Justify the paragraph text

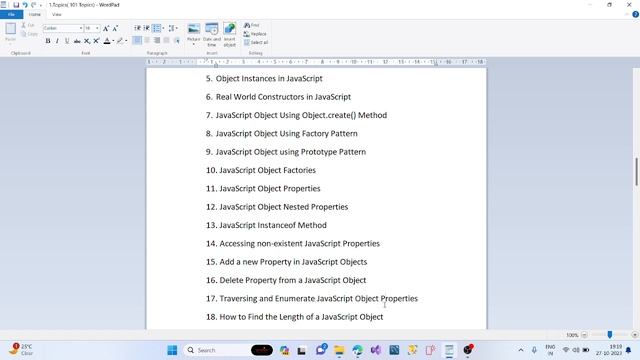point(166,40)
